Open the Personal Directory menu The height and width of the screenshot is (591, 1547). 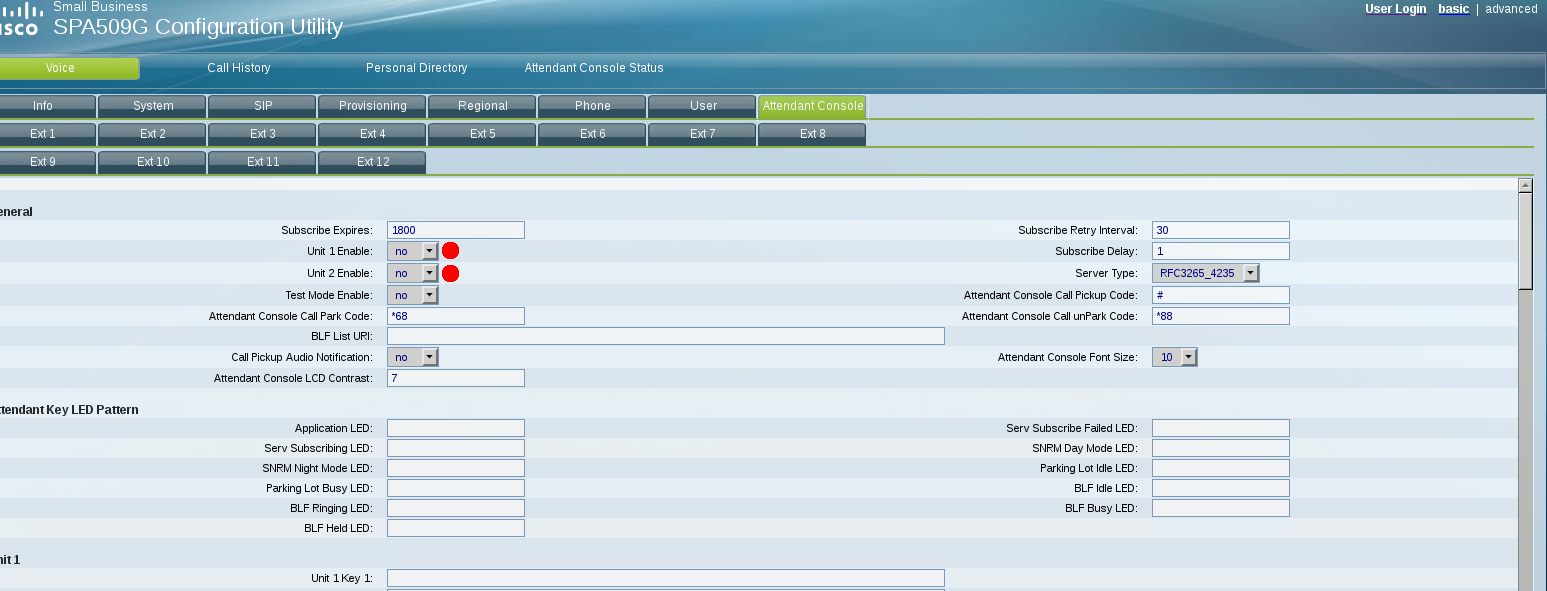pos(416,68)
